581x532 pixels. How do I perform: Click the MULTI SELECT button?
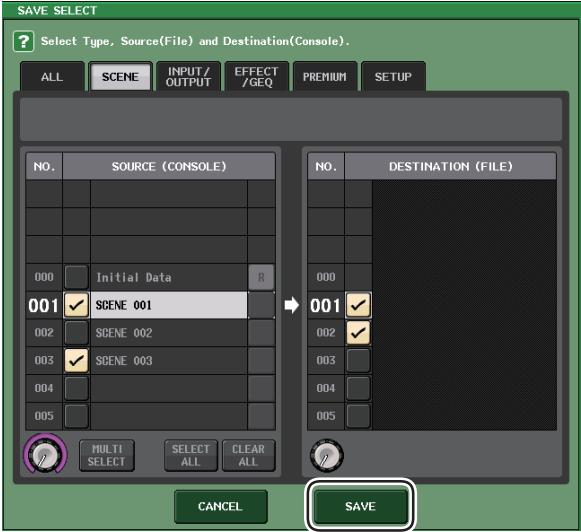pos(107,455)
